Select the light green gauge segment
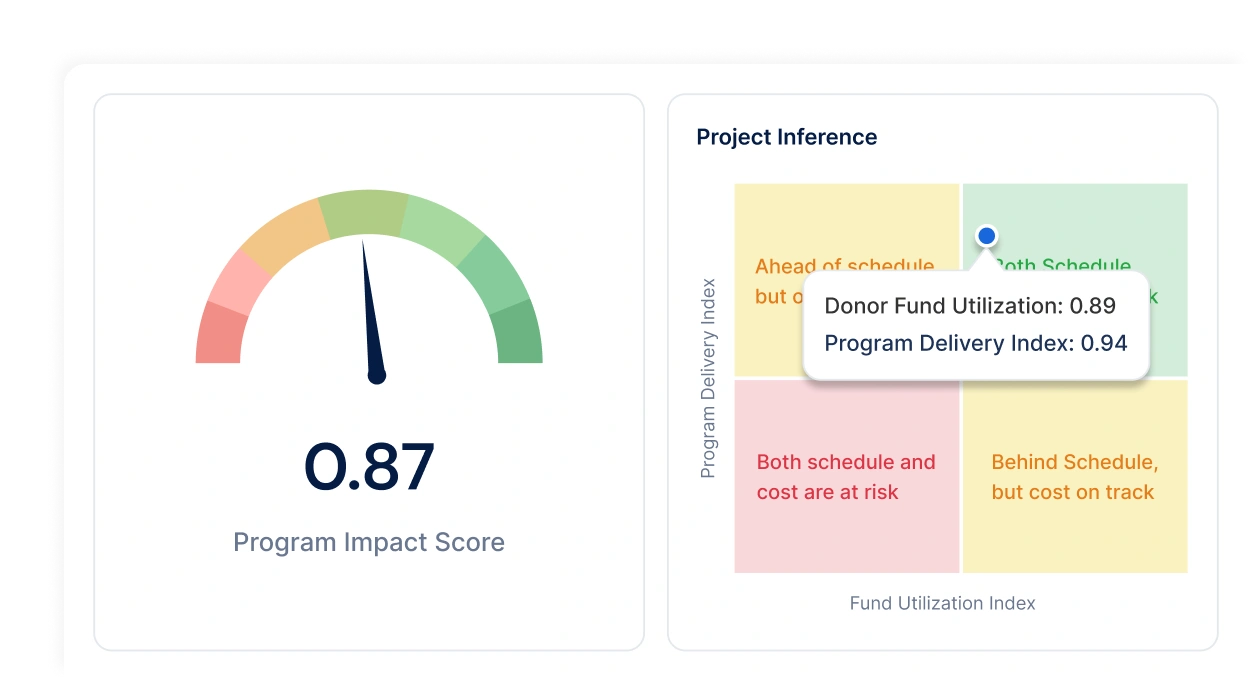The height and width of the screenshot is (678, 1248). [x=444, y=228]
